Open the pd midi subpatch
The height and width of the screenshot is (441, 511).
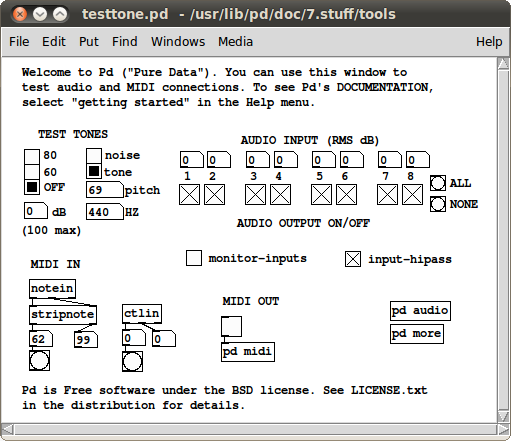pyautogui.click(x=248, y=352)
